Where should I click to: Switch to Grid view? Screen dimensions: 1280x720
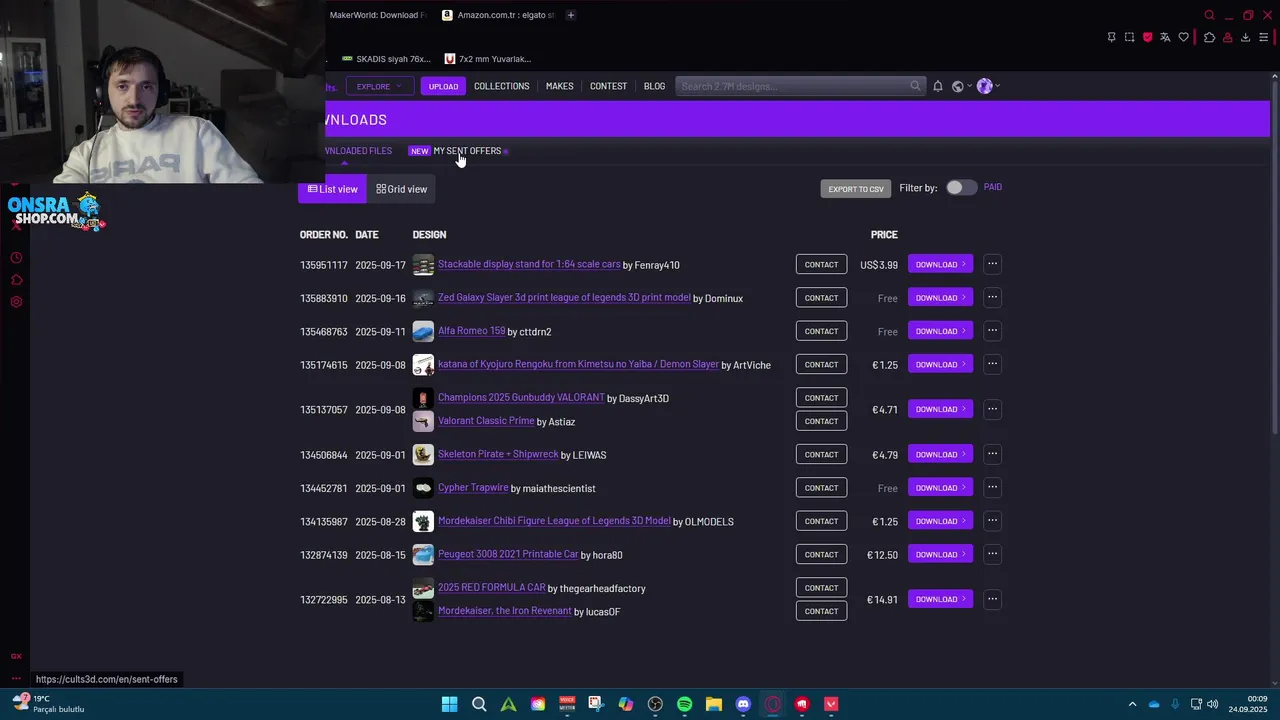point(402,189)
